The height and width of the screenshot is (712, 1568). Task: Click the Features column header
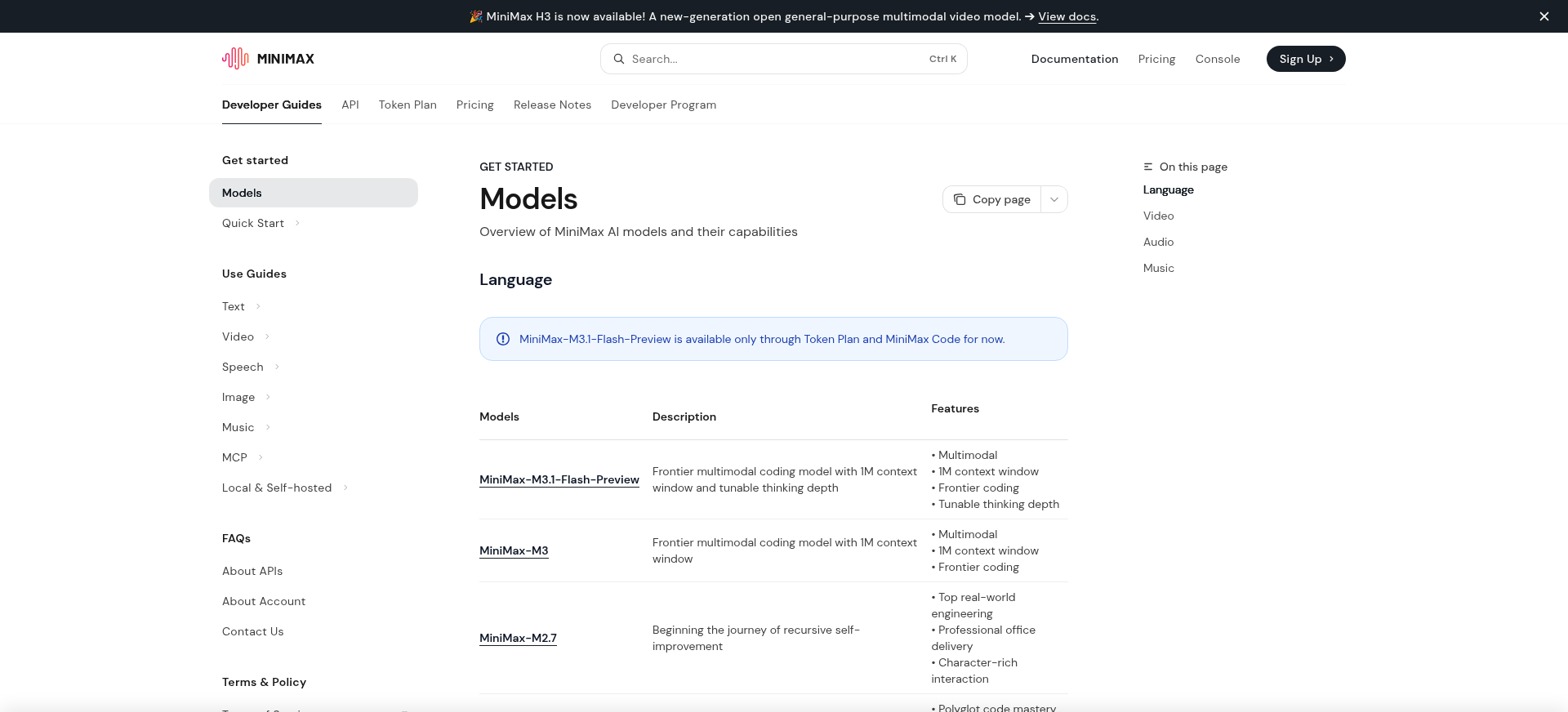point(955,409)
